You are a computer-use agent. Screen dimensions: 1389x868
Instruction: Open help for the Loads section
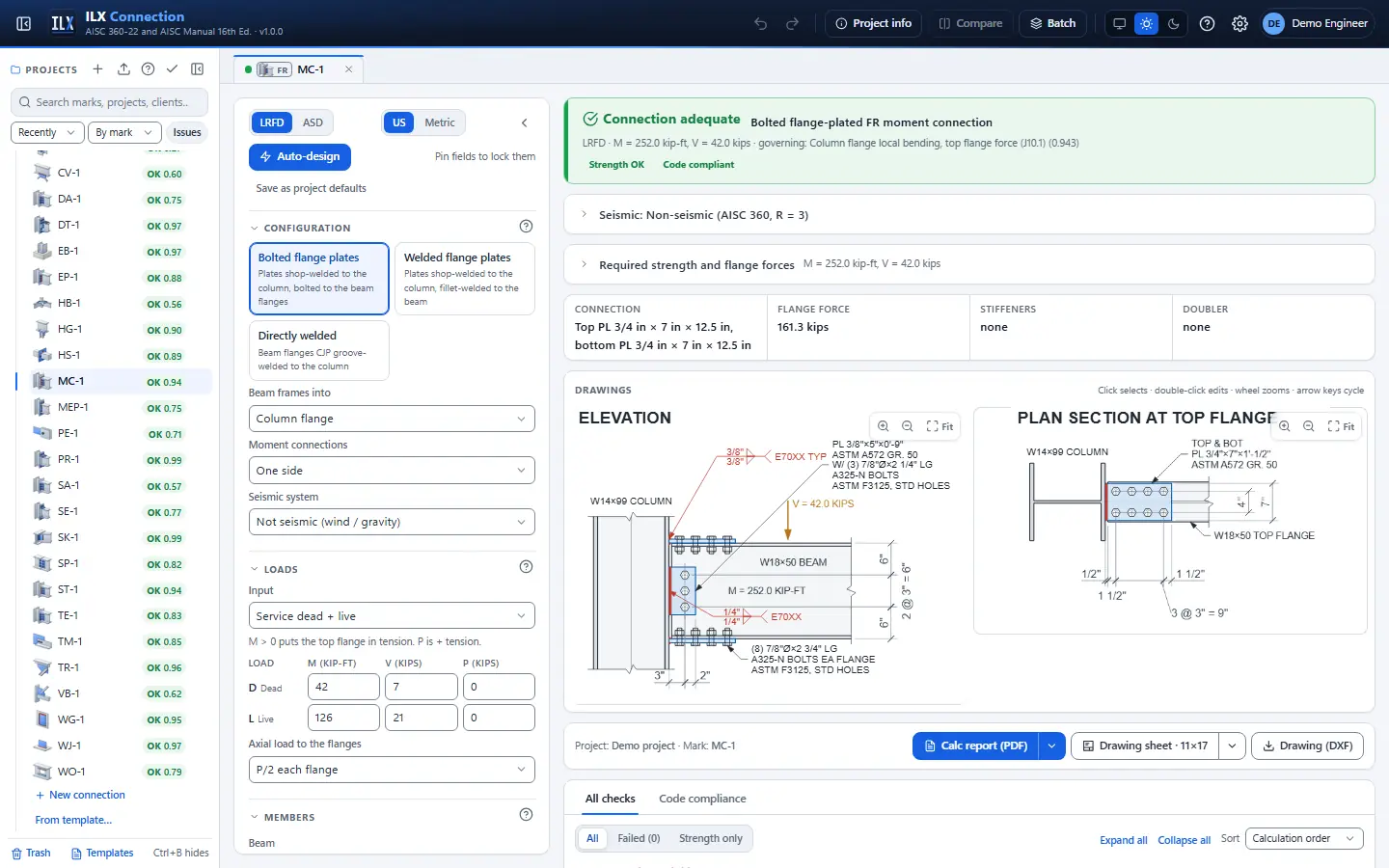tap(526, 567)
